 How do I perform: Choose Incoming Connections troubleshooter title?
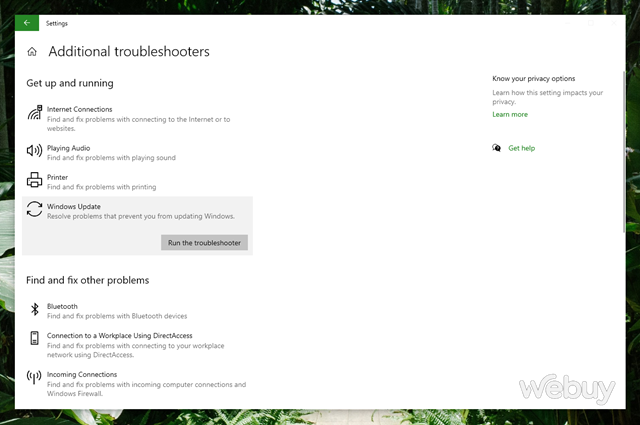click(x=82, y=374)
